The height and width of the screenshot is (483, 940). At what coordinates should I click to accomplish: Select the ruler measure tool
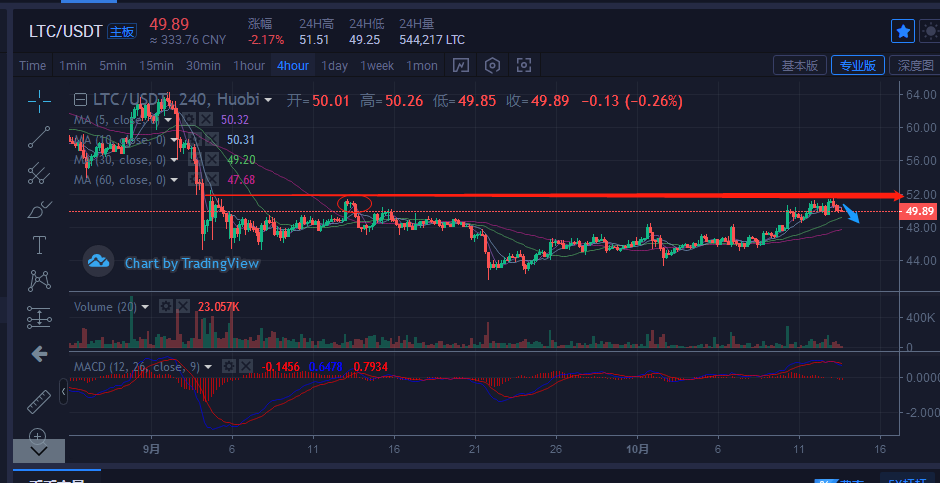point(39,402)
